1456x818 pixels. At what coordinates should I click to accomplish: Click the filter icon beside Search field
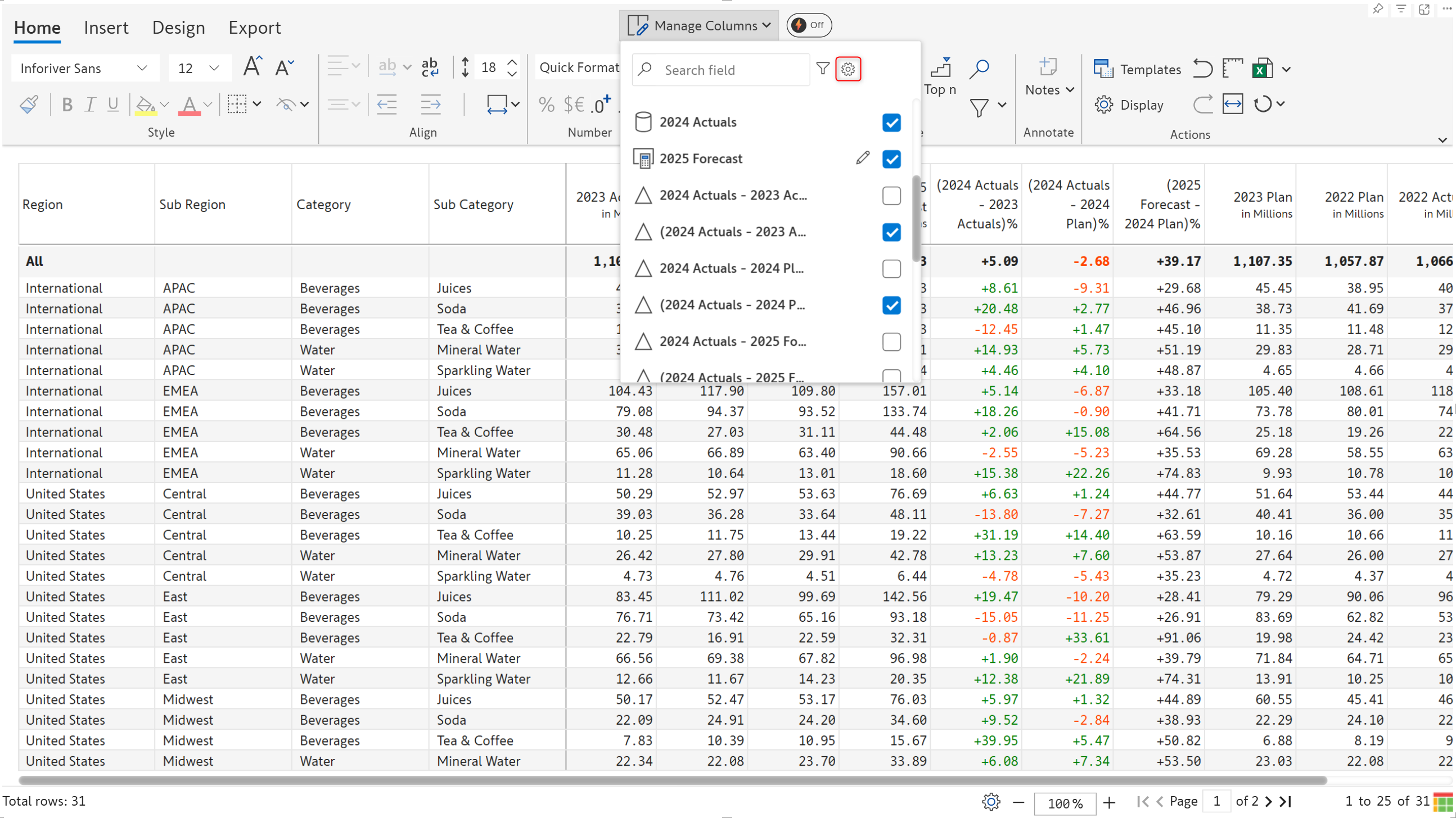[x=823, y=69]
